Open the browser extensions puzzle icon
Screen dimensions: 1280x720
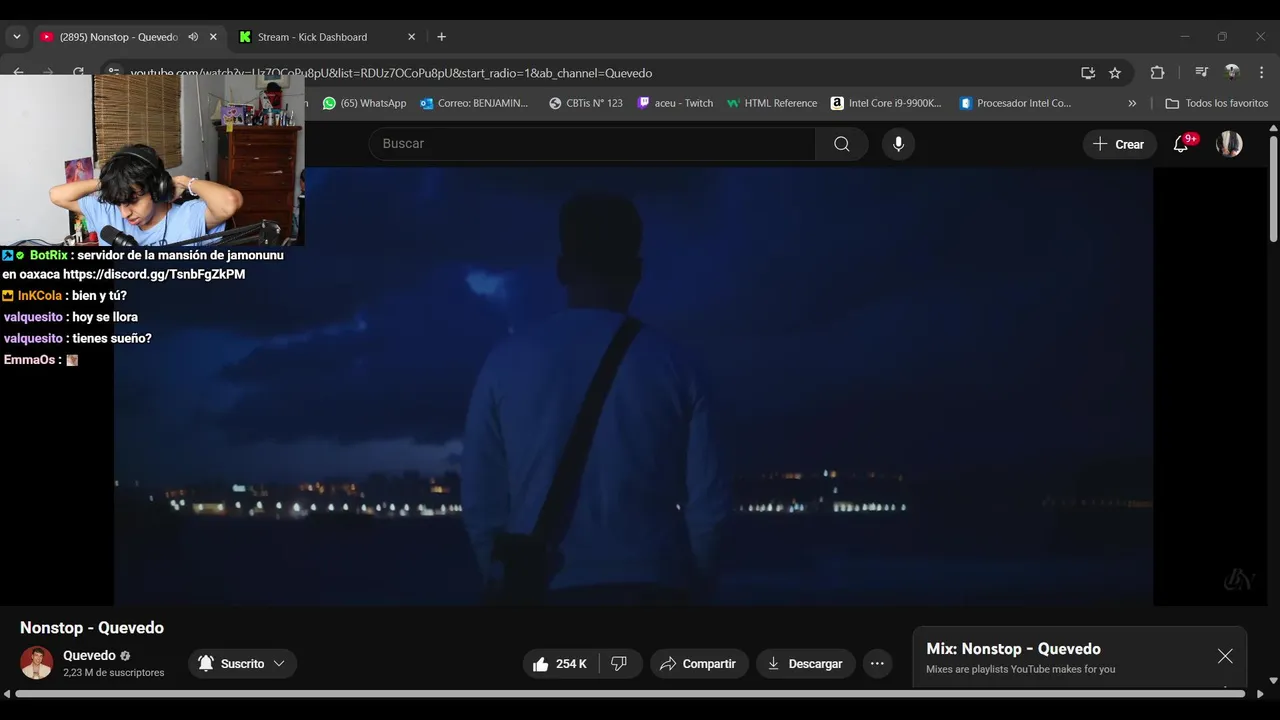(x=1157, y=73)
